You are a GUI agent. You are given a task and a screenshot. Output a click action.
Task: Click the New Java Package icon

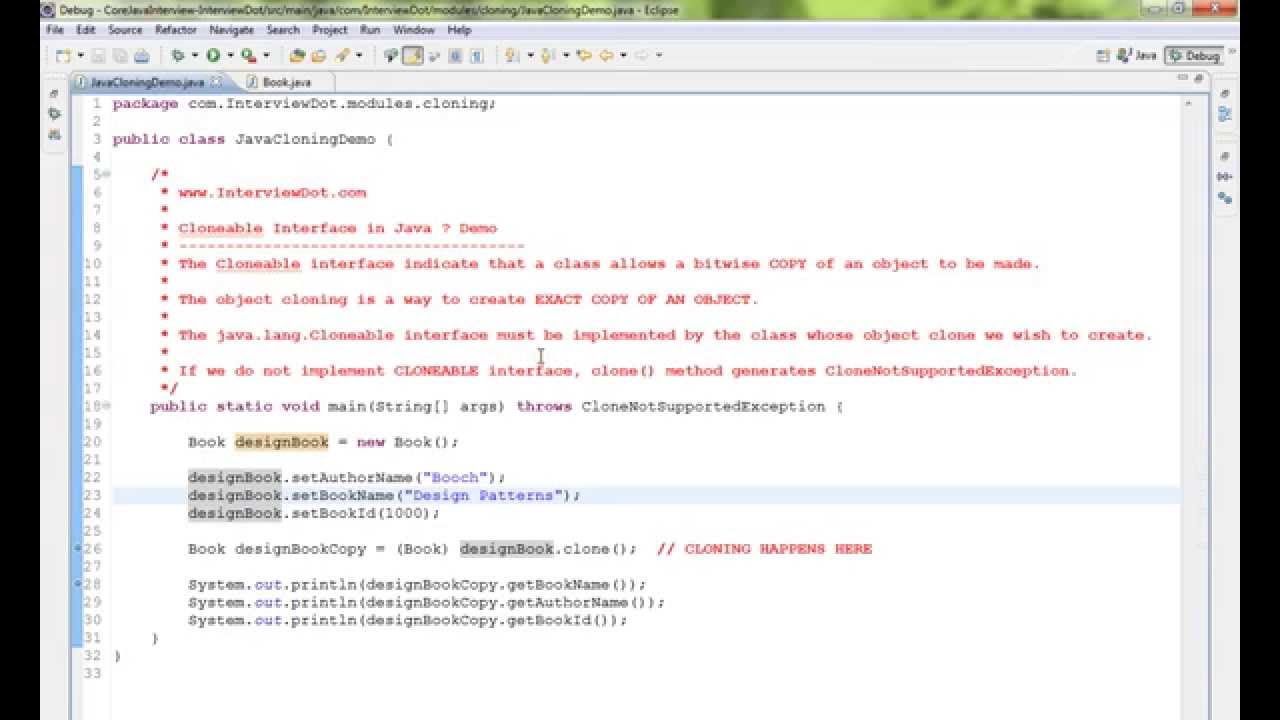coord(298,55)
